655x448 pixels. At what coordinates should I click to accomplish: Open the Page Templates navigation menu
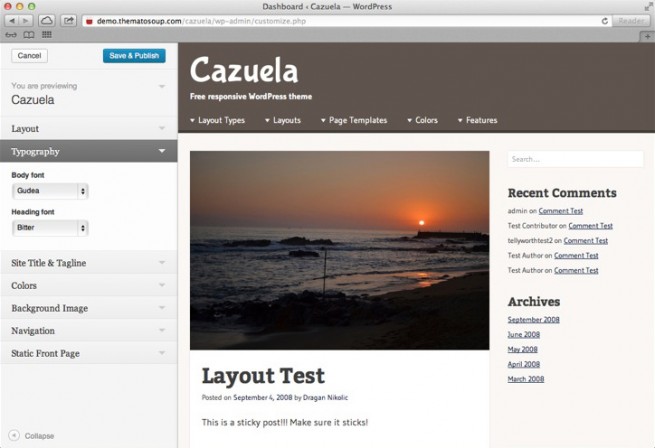354,120
